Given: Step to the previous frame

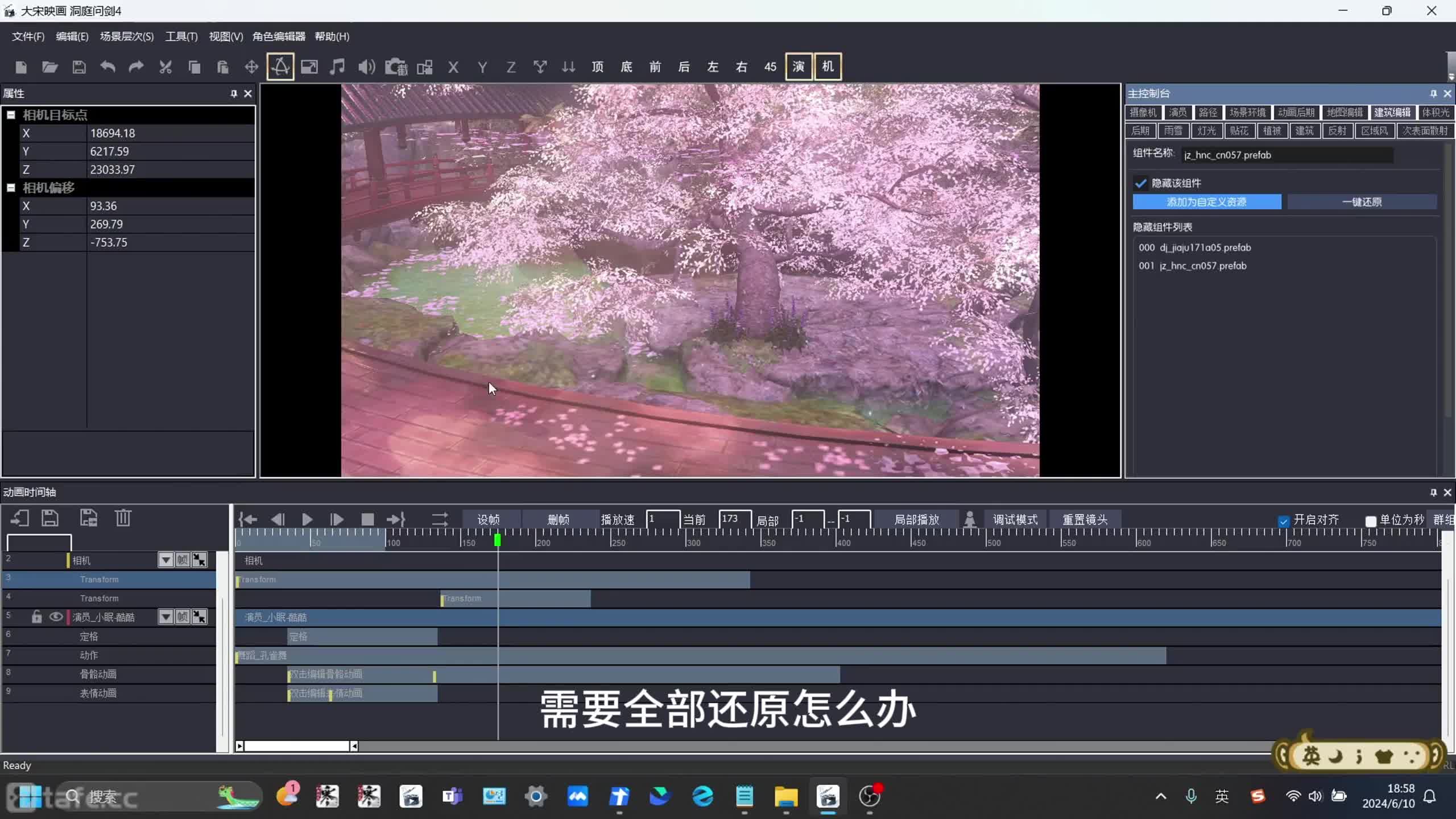Looking at the screenshot, I should pos(278,519).
